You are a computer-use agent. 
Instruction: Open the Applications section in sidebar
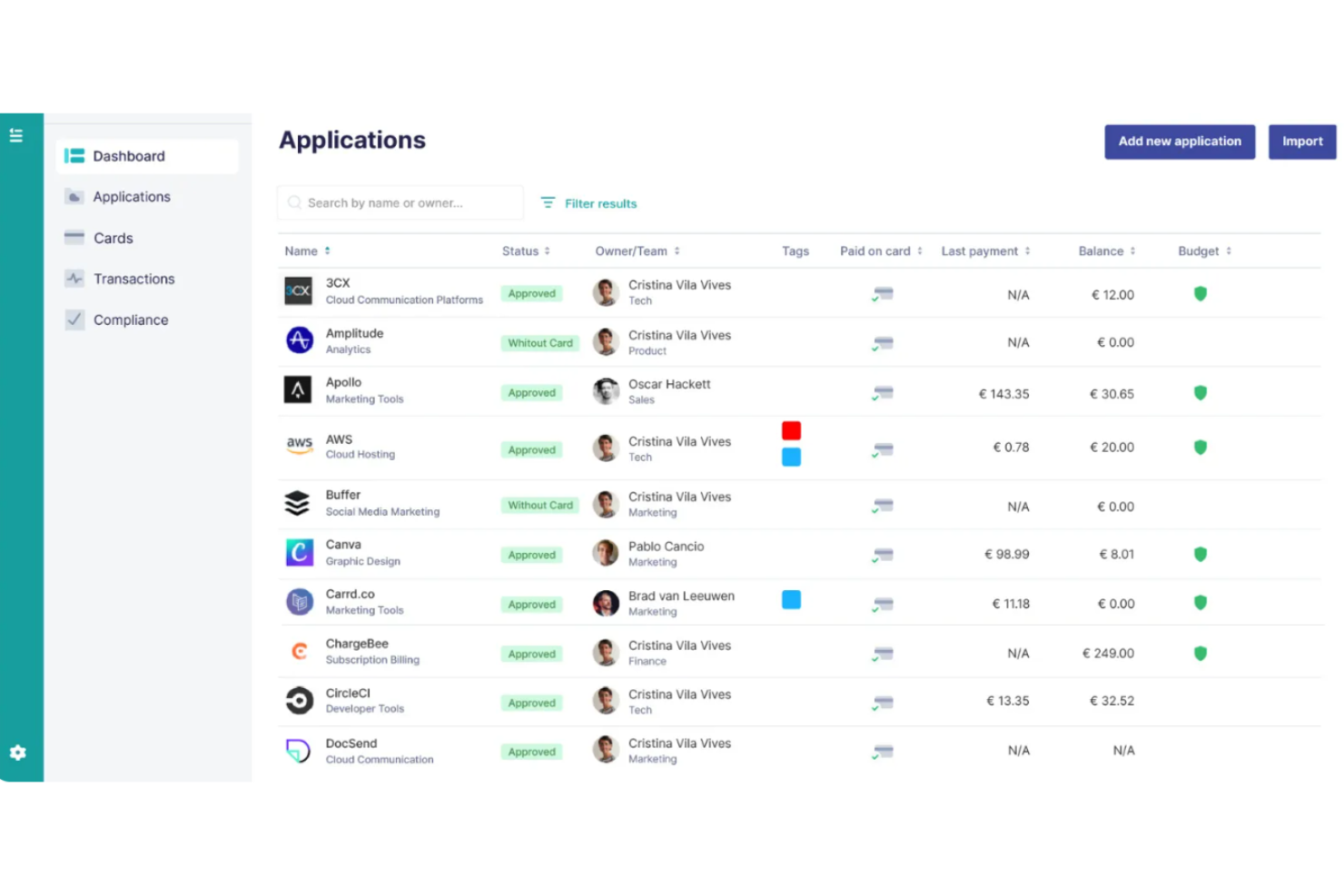click(x=131, y=196)
